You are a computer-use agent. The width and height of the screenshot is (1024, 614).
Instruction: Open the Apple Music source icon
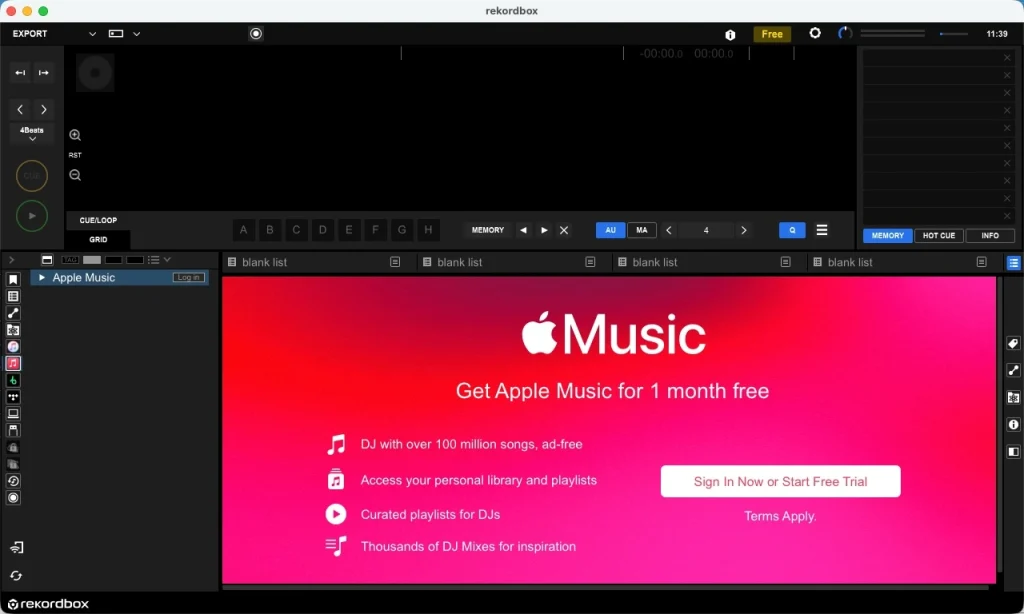[x=13, y=363]
